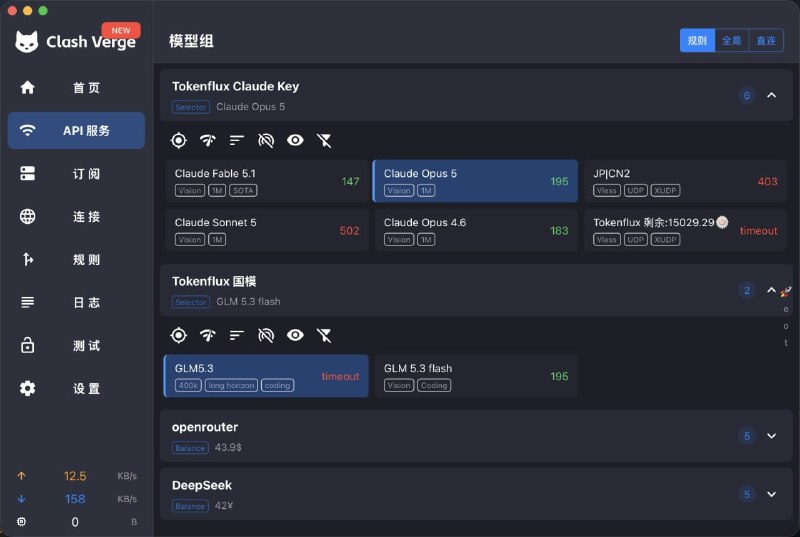Select the Claude Sonnet 5 node

click(x=267, y=230)
